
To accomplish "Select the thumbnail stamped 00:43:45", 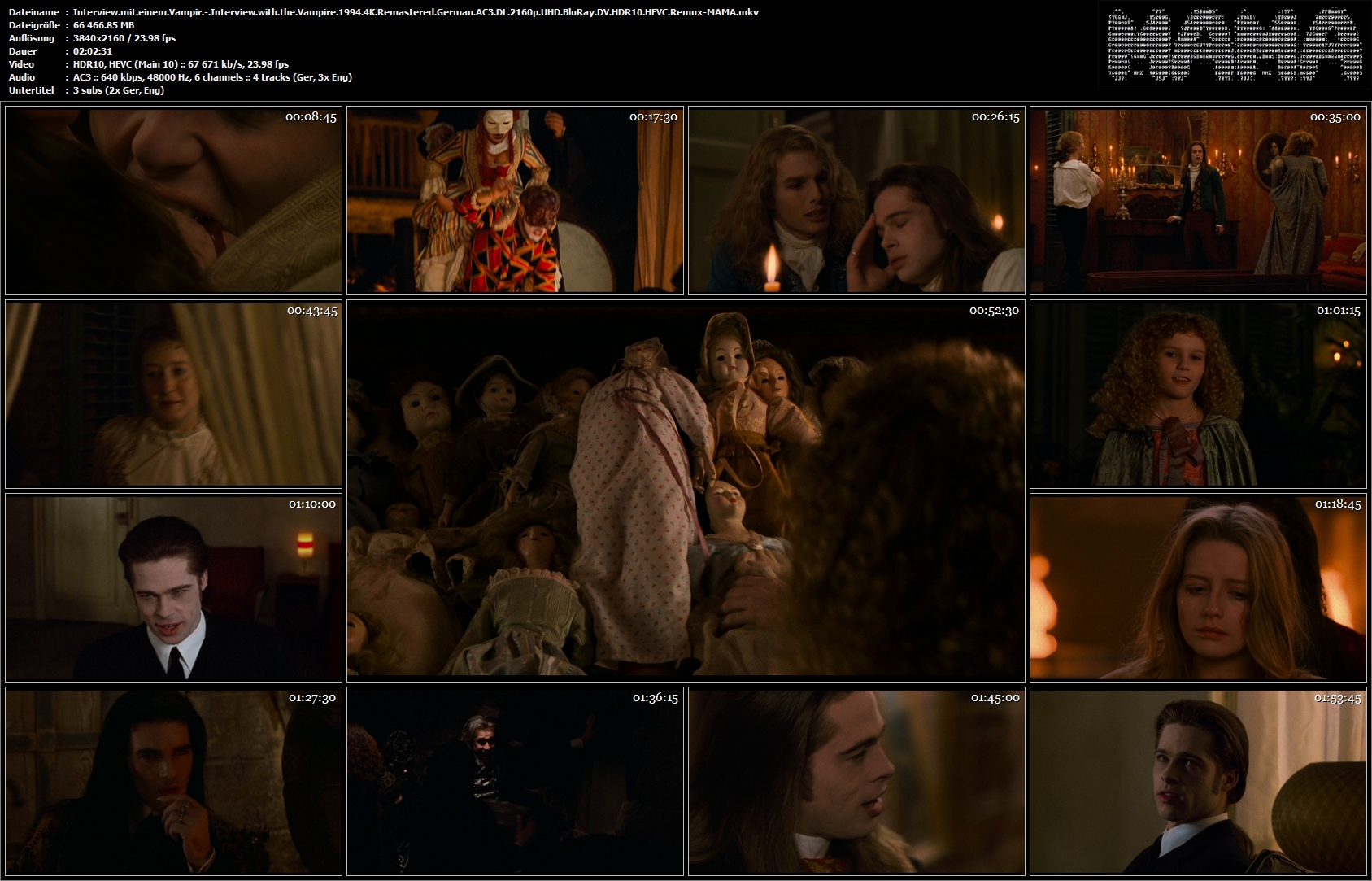I will (x=173, y=394).
